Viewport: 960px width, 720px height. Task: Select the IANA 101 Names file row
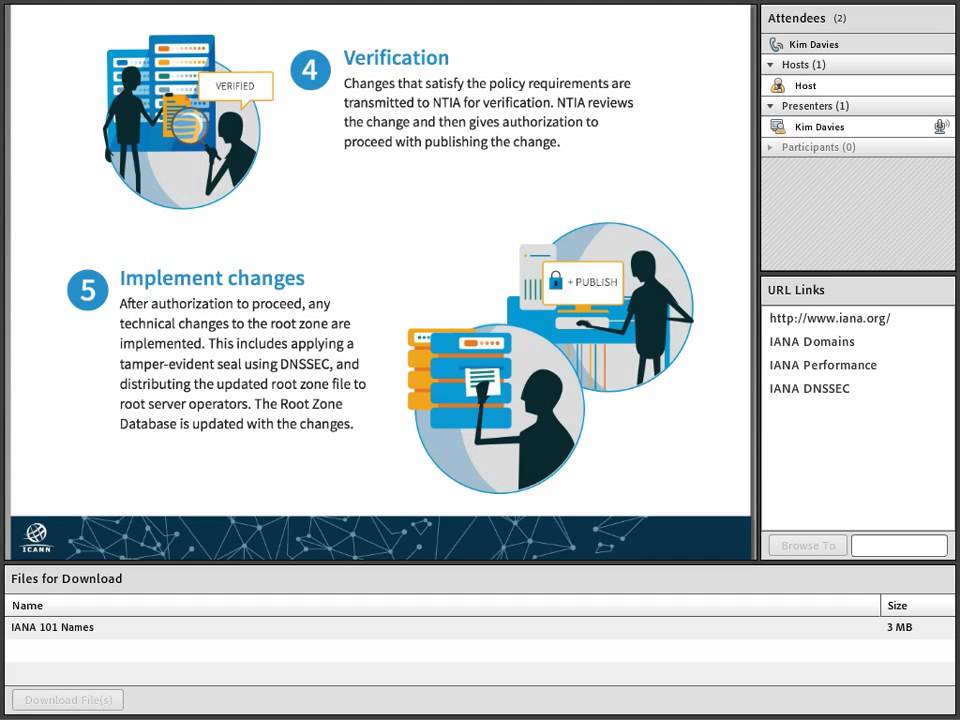479,627
